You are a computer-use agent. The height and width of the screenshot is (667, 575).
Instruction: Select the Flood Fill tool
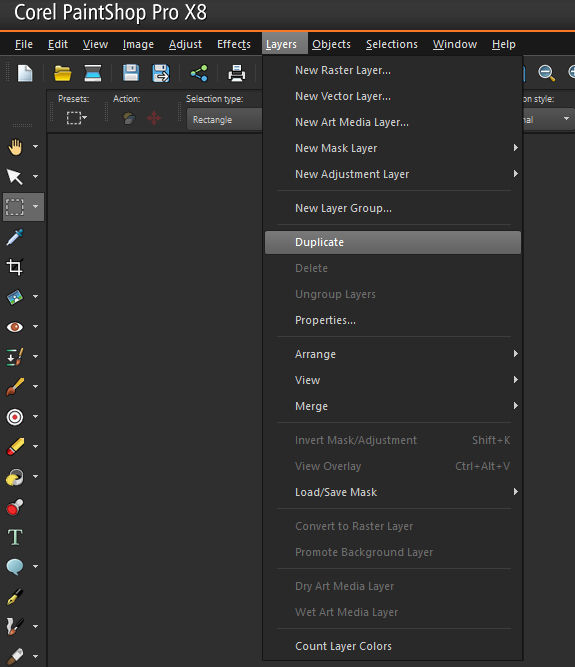point(15,477)
